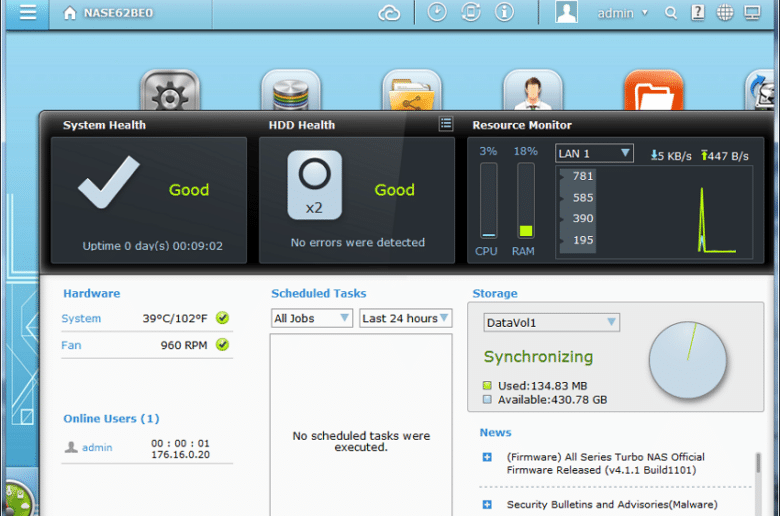This screenshot has width=780, height=516.
Task: Click Security Bulletins and Advisories text
Action: coord(612,505)
